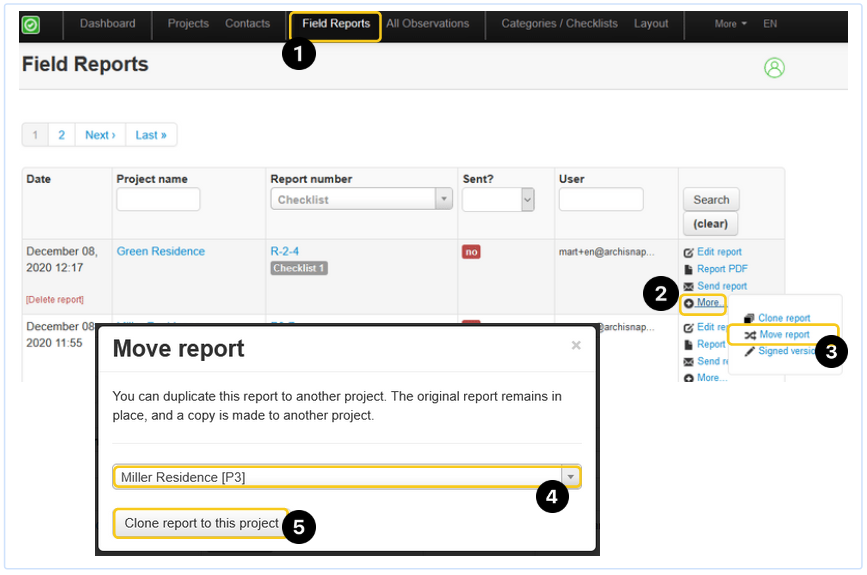Close the Move report dialog

(576, 346)
